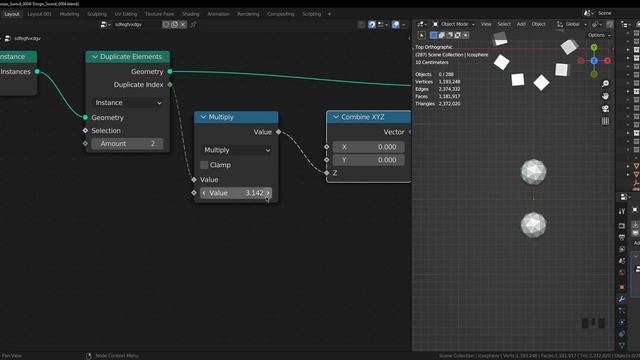Click the zoom magnifier viewport icon
The image size is (640, 360).
(x=605, y=84)
